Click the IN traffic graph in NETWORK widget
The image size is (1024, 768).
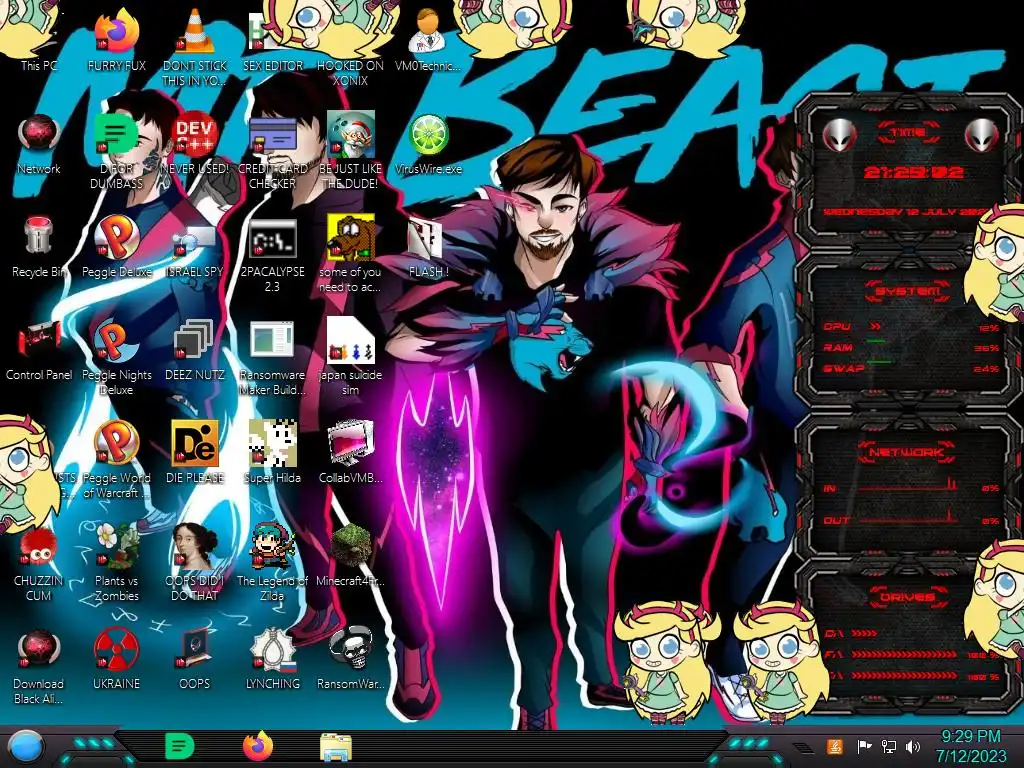pos(908,485)
